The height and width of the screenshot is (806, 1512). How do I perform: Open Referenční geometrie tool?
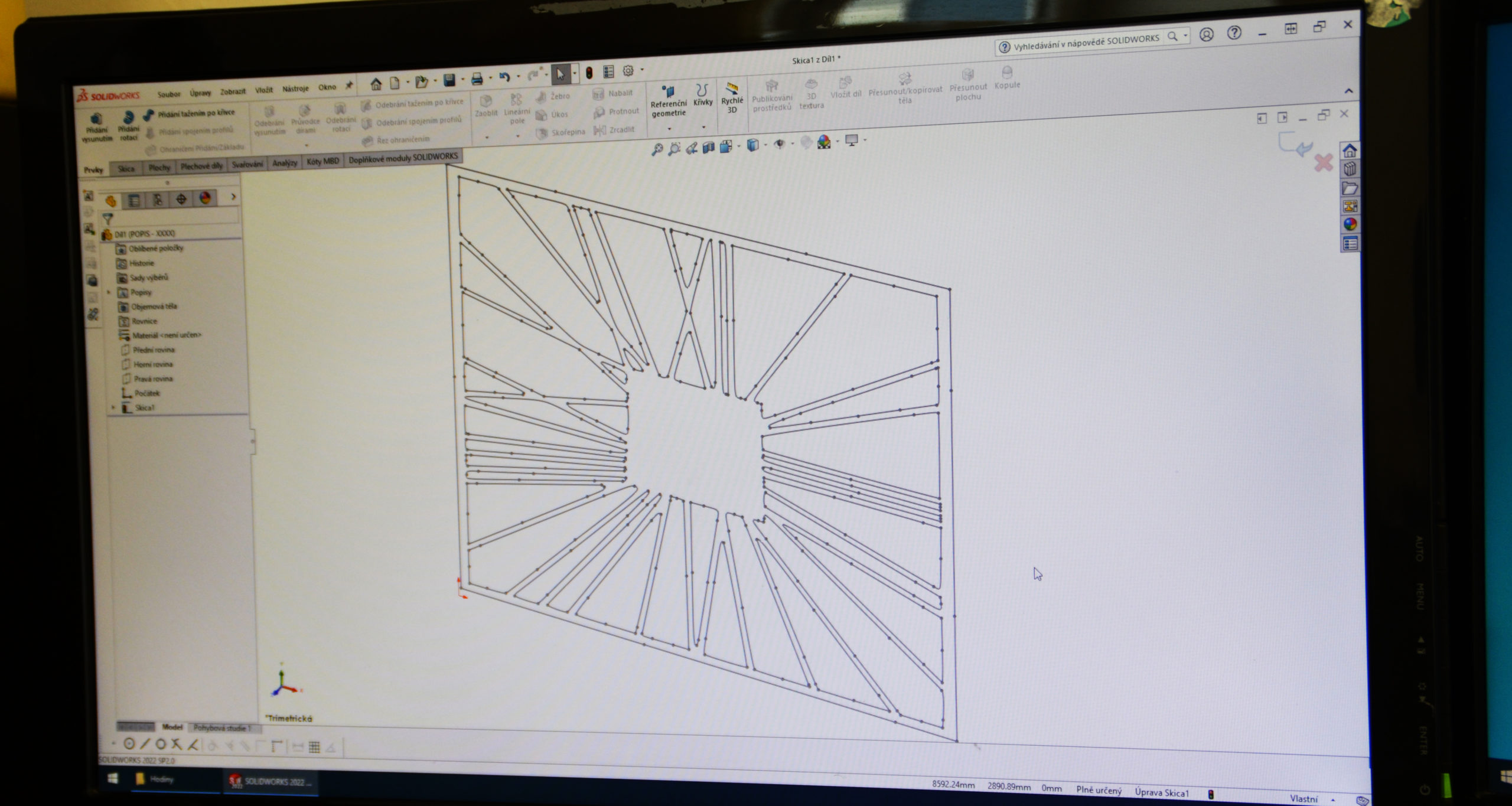pyautogui.click(x=669, y=102)
